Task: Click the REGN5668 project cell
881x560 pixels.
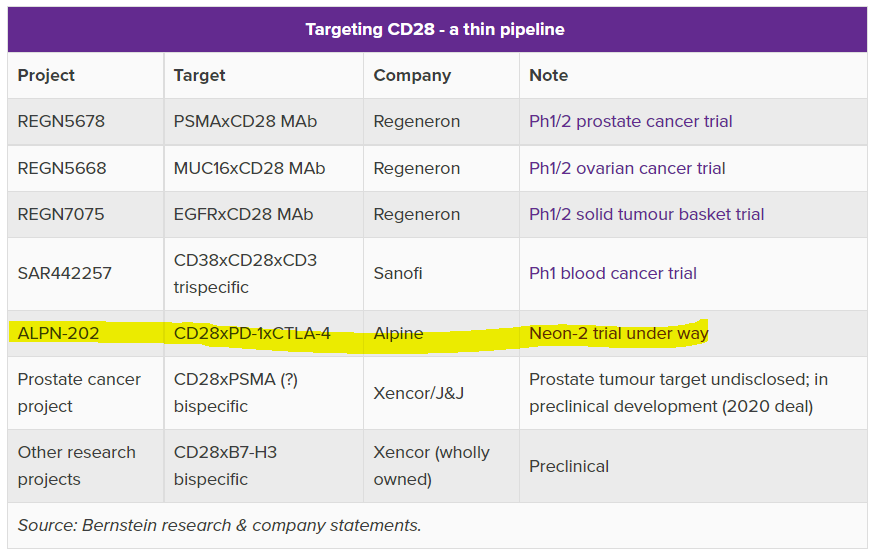Action: tap(61, 168)
